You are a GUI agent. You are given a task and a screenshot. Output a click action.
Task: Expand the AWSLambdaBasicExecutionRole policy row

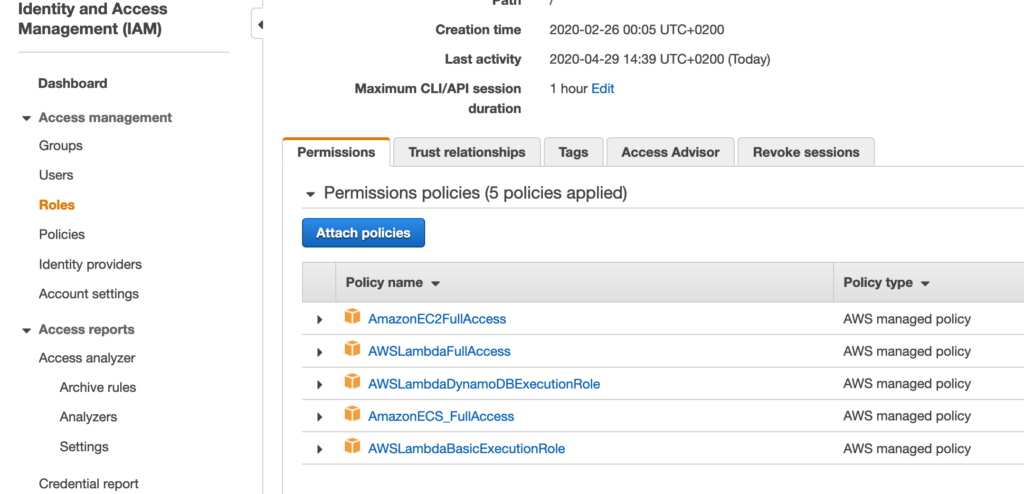pos(319,450)
